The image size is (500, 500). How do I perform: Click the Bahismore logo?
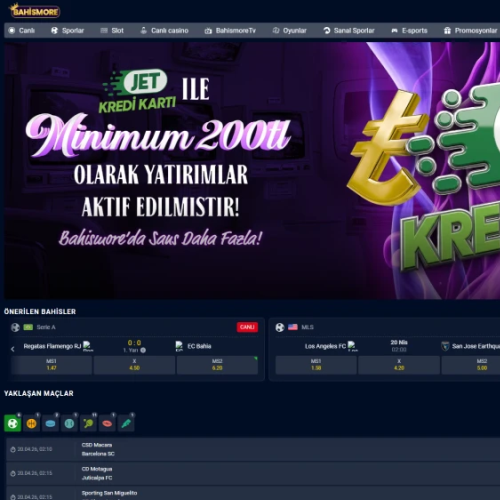pyautogui.click(x=34, y=11)
